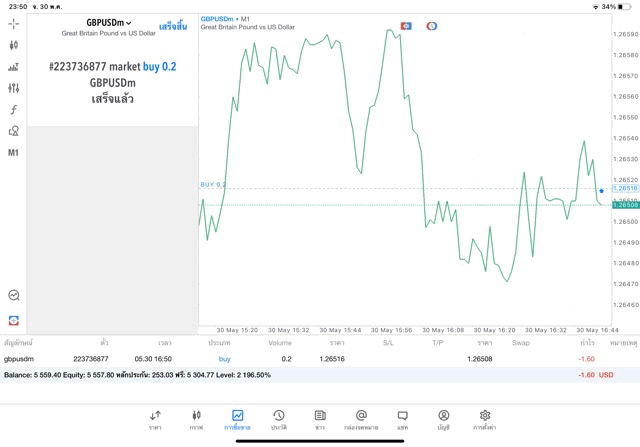
Task: Open the Settings gear tab
Action: (x=485, y=419)
